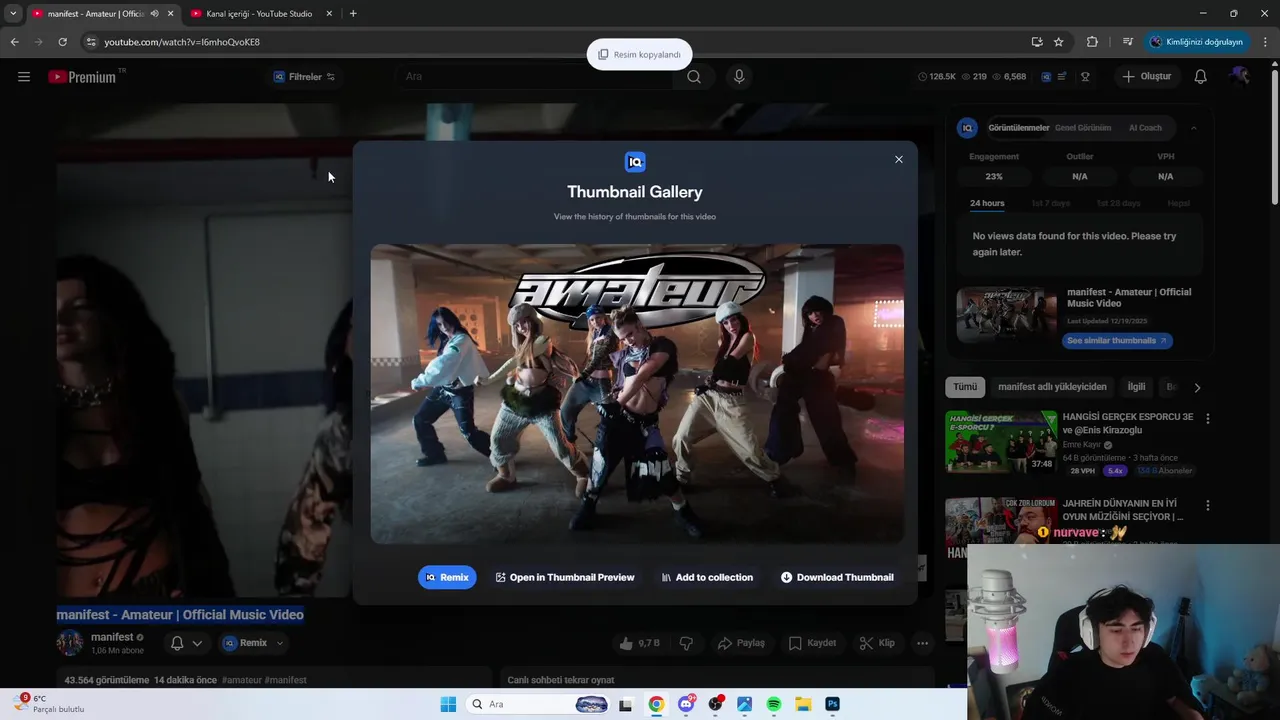Click the address bar URL
The image size is (1280, 720).
(x=182, y=42)
